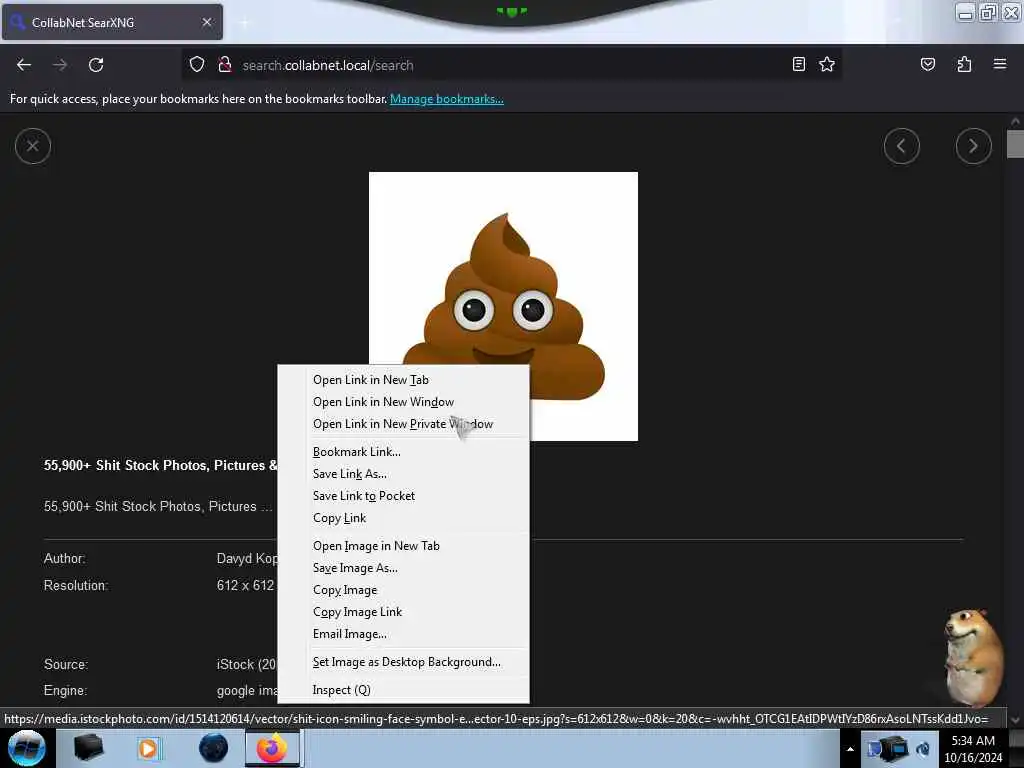Image resolution: width=1024 pixels, height=768 pixels.
Task: Click the hamster desktop mascot
Action: 974,657
